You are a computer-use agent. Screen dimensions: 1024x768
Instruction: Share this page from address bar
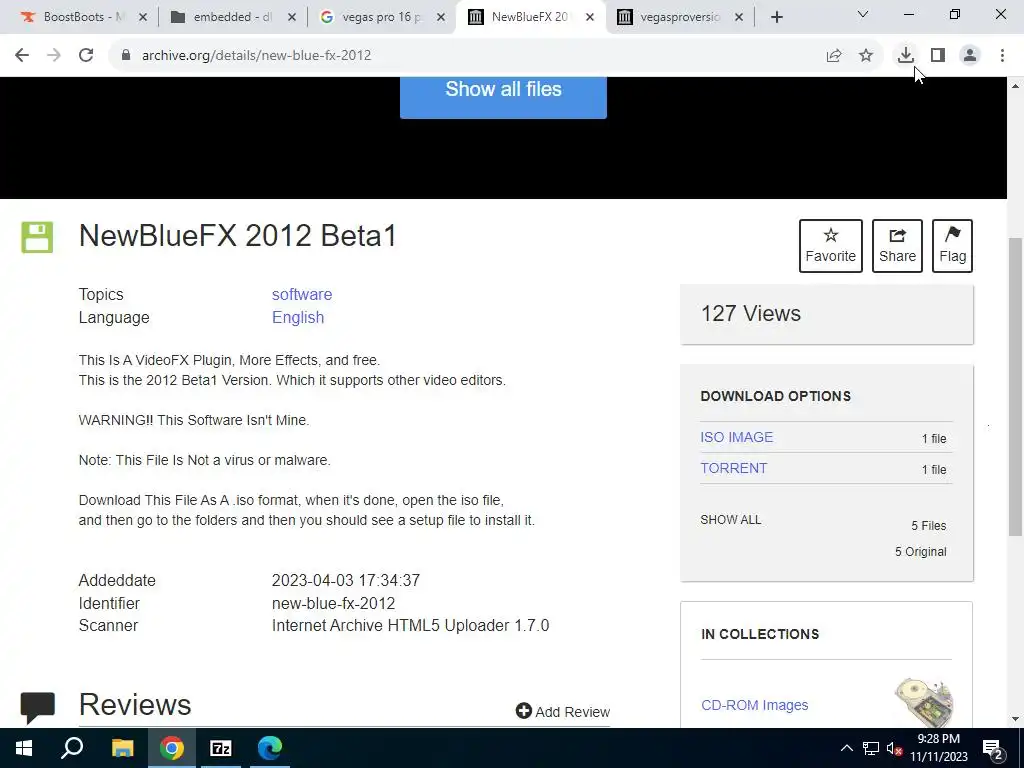pyautogui.click(x=834, y=56)
